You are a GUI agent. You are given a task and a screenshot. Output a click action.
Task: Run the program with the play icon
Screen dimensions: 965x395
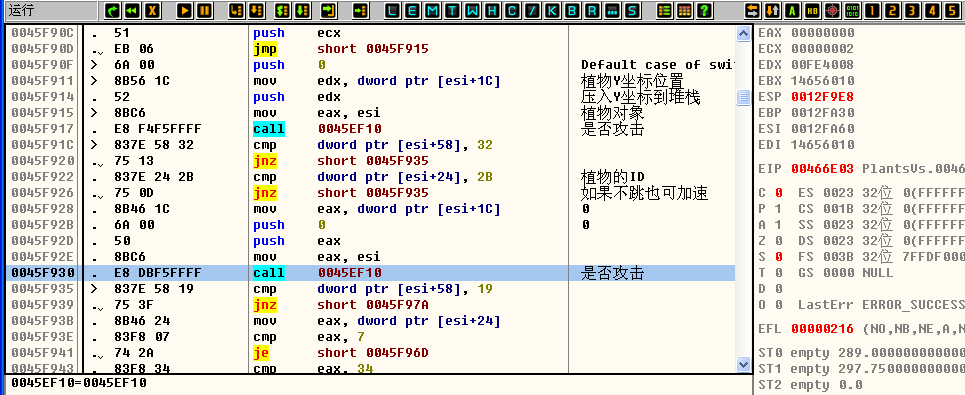(184, 10)
